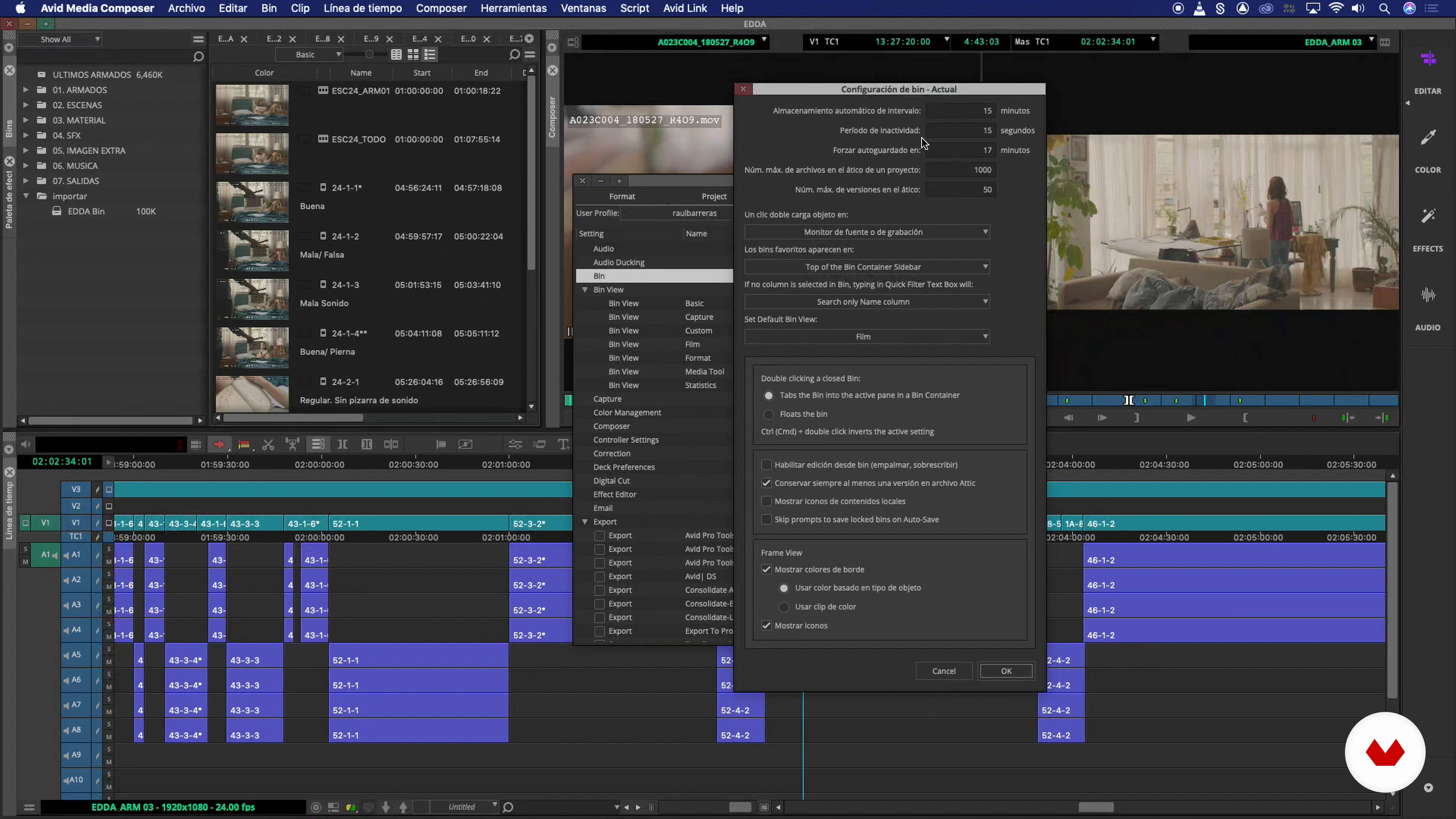Select 'Floats the bin' radio option
Image resolution: width=1456 pixels, height=819 pixels.
click(x=769, y=415)
